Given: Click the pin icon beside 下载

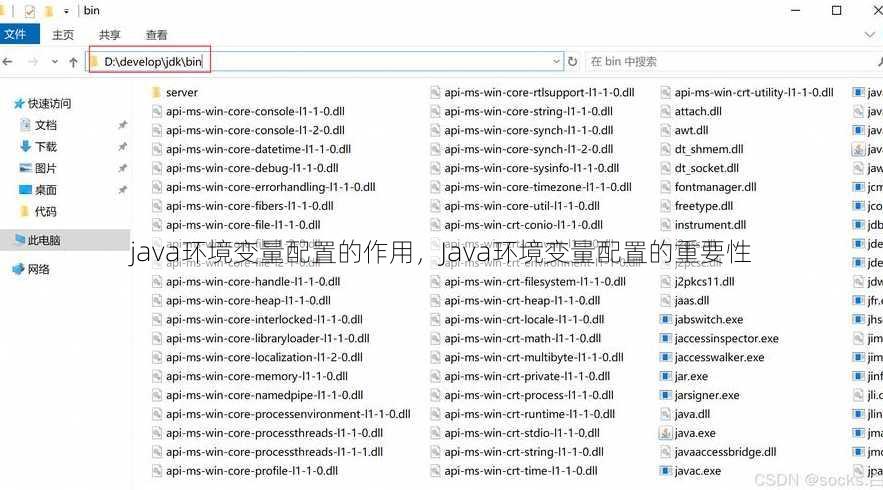Looking at the screenshot, I should [x=122, y=146].
